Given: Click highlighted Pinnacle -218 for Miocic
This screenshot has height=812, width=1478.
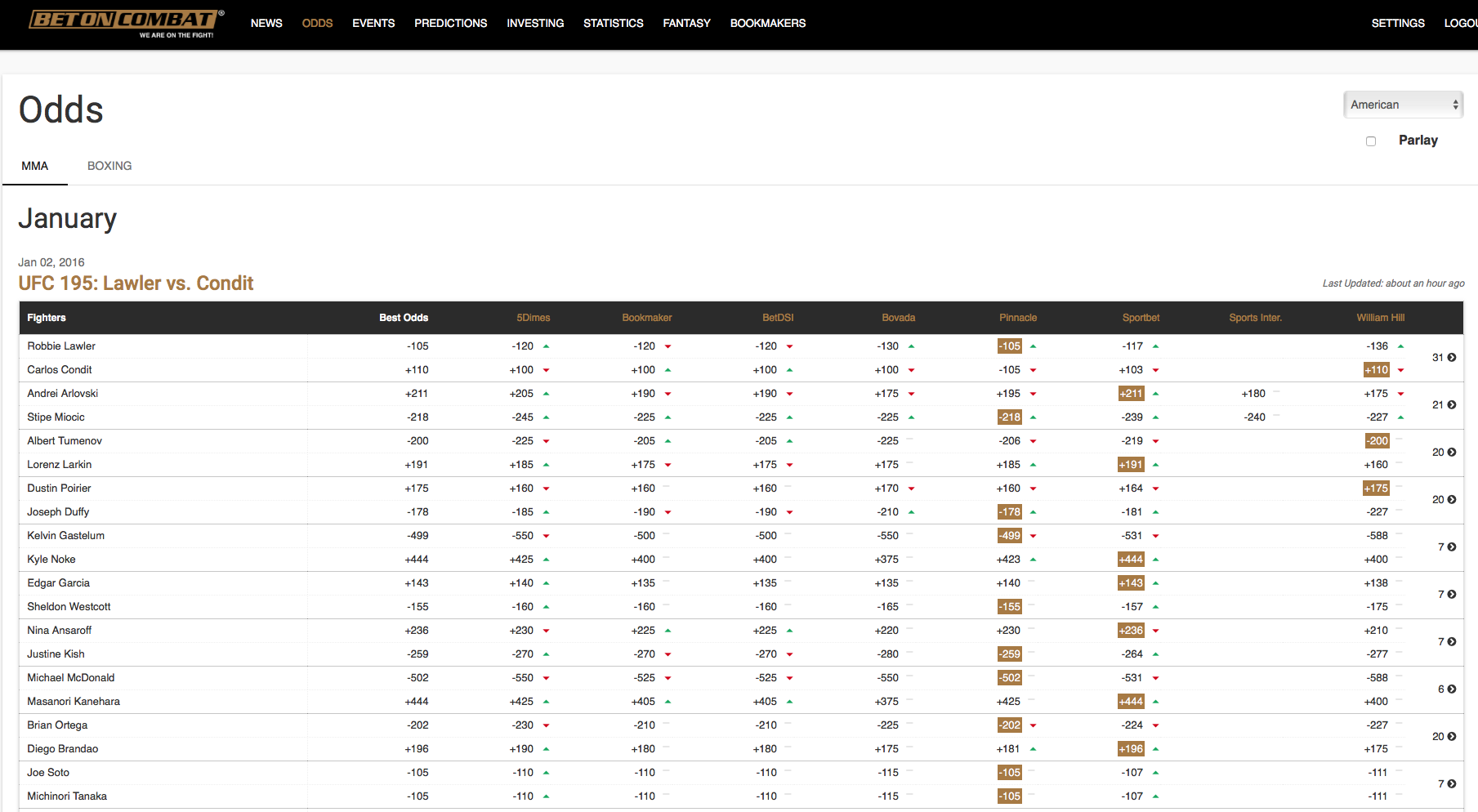Looking at the screenshot, I should 1010,417.
